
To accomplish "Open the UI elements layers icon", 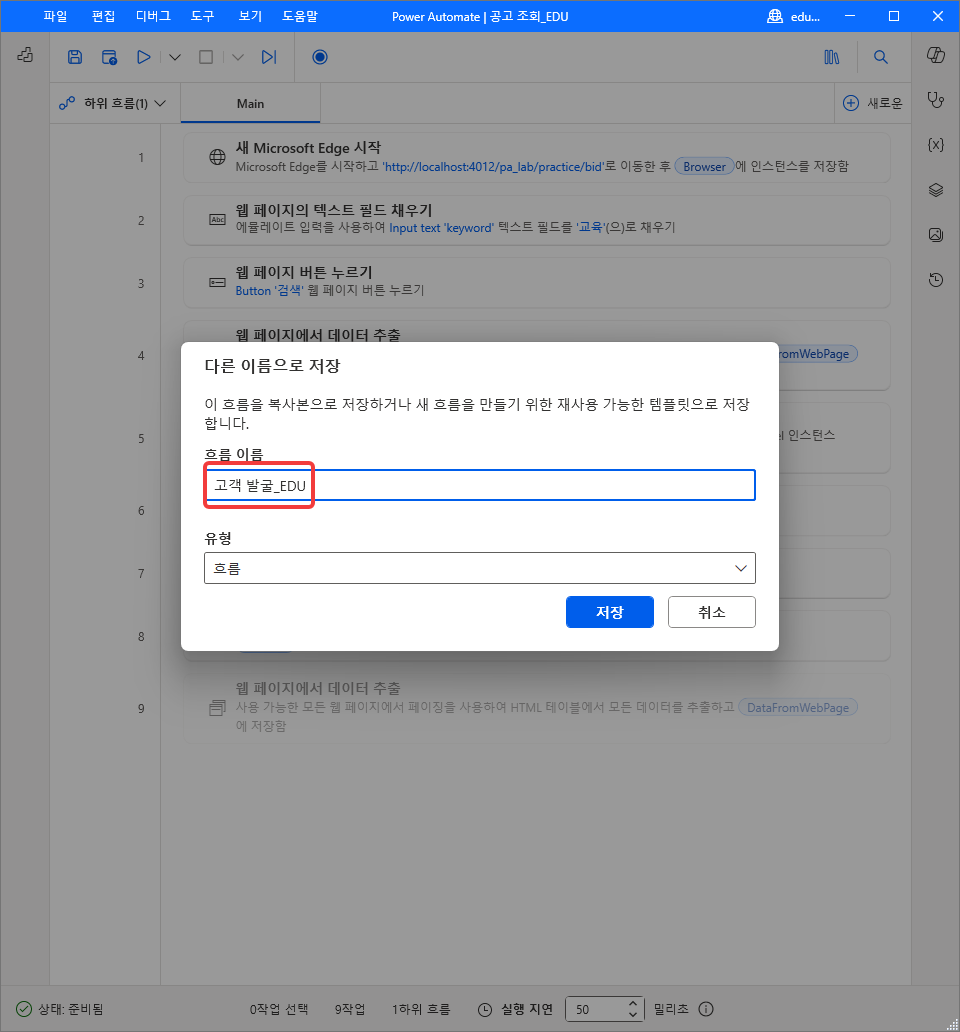I will coord(936,190).
